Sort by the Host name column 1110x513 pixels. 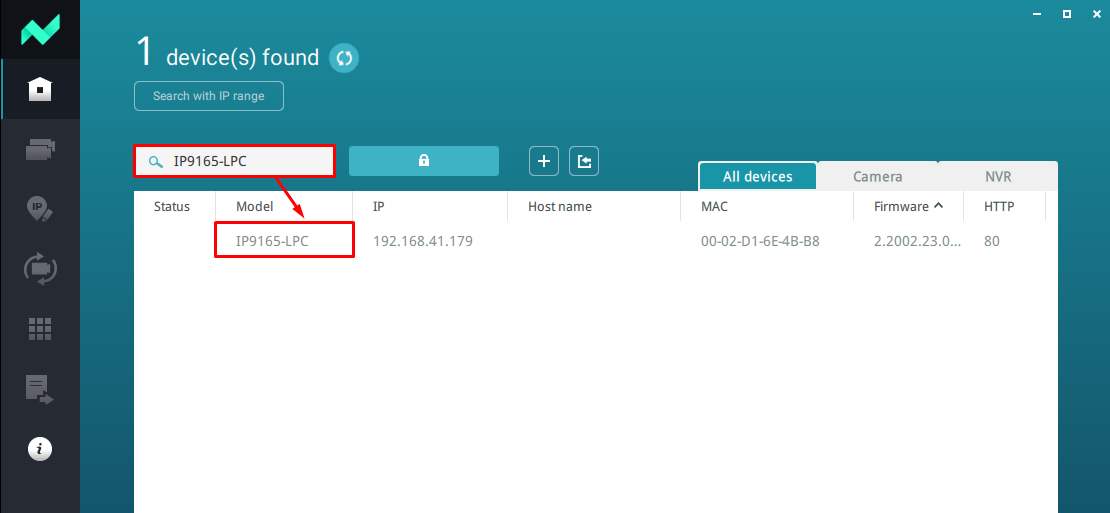pos(560,207)
